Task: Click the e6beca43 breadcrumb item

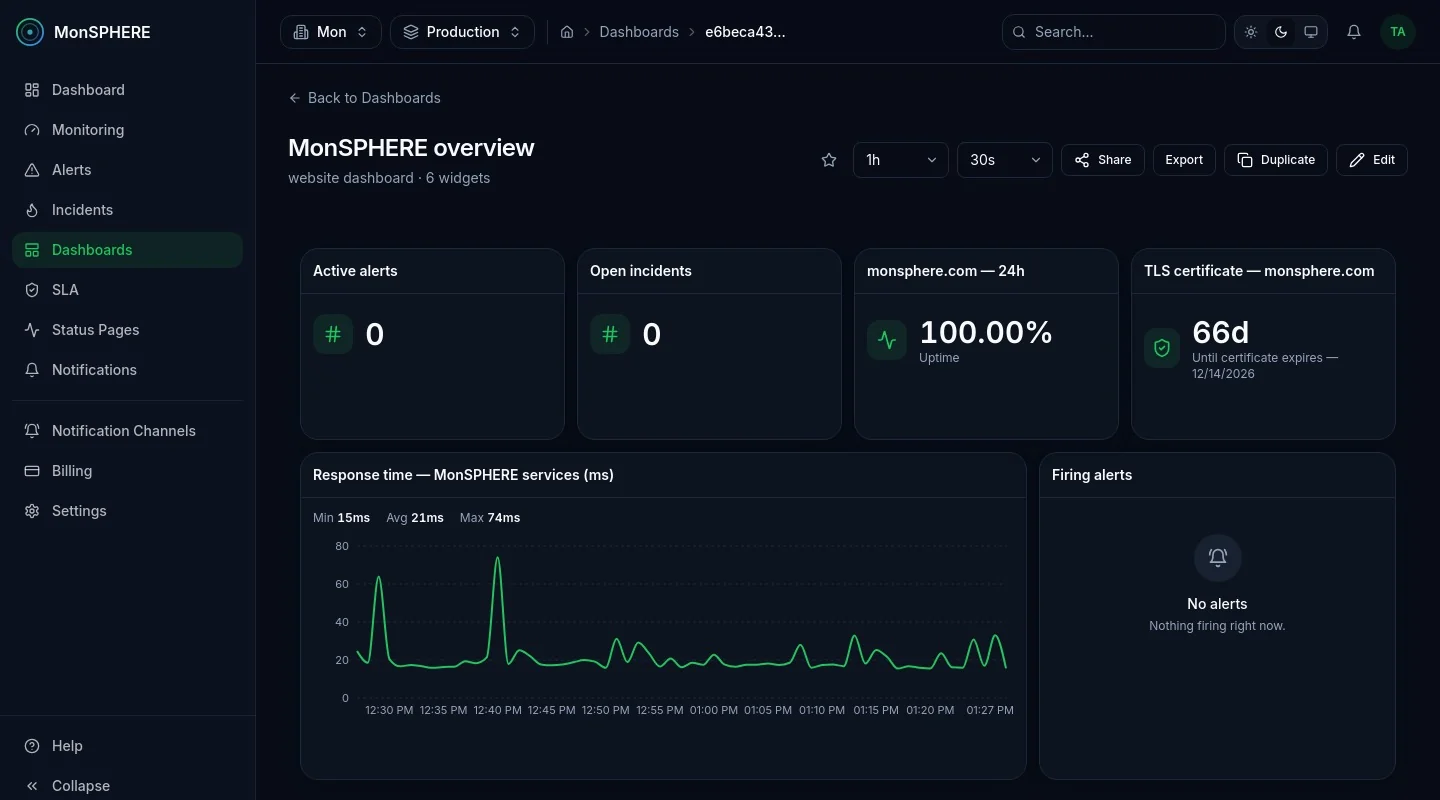Action: (x=745, y=32)
